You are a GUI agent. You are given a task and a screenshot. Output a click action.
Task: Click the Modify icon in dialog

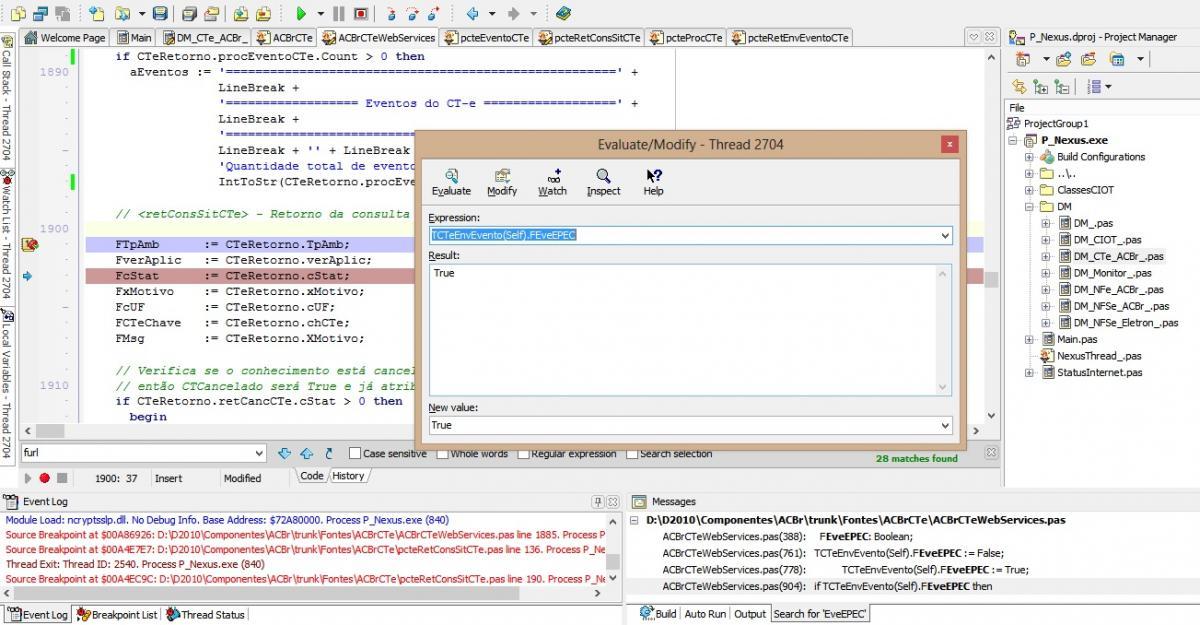pyautogui.click(x=502, y=182)
